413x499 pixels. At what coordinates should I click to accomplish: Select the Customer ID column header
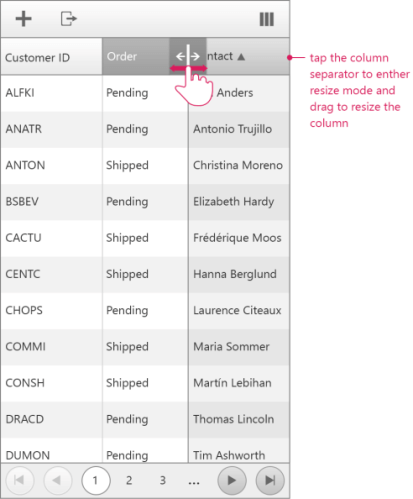pyautogui.click(x=51, y=57)
